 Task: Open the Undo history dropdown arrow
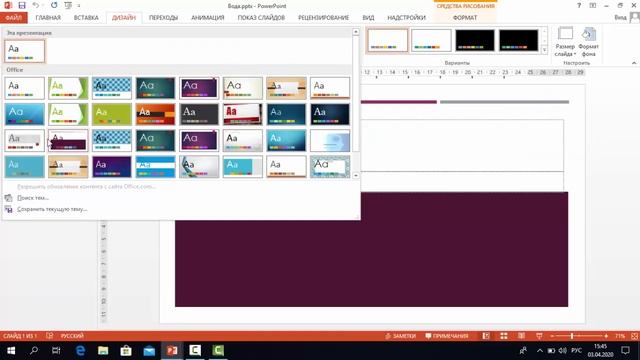(x=43, y=5)
